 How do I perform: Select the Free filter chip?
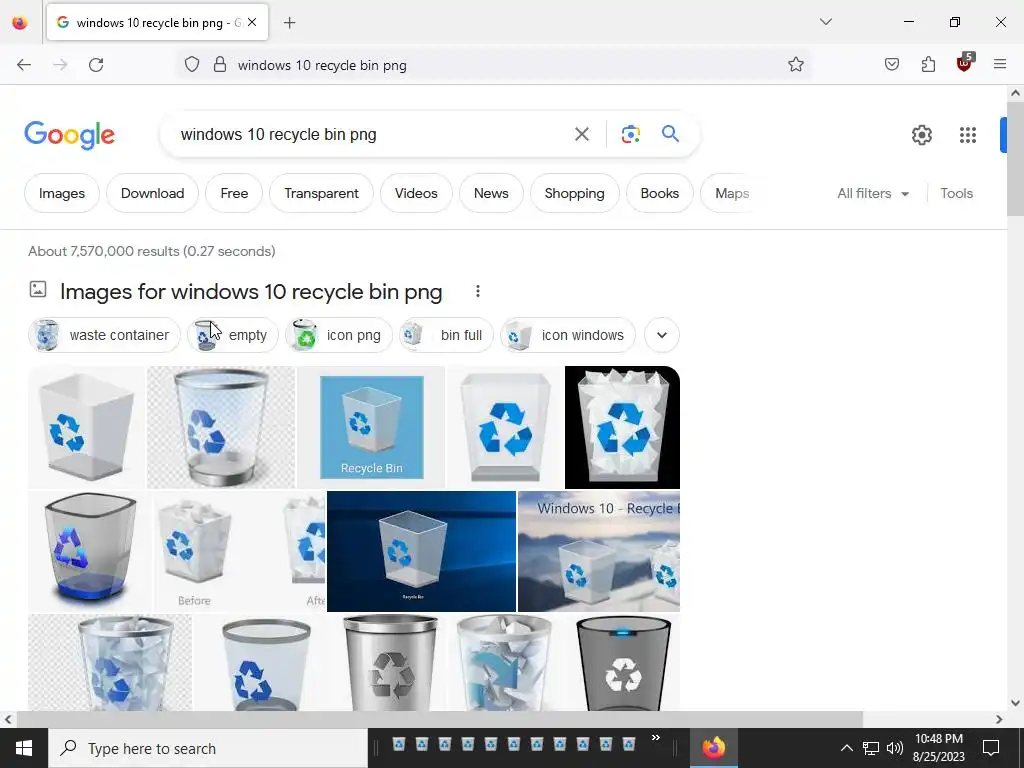(234, 193)
